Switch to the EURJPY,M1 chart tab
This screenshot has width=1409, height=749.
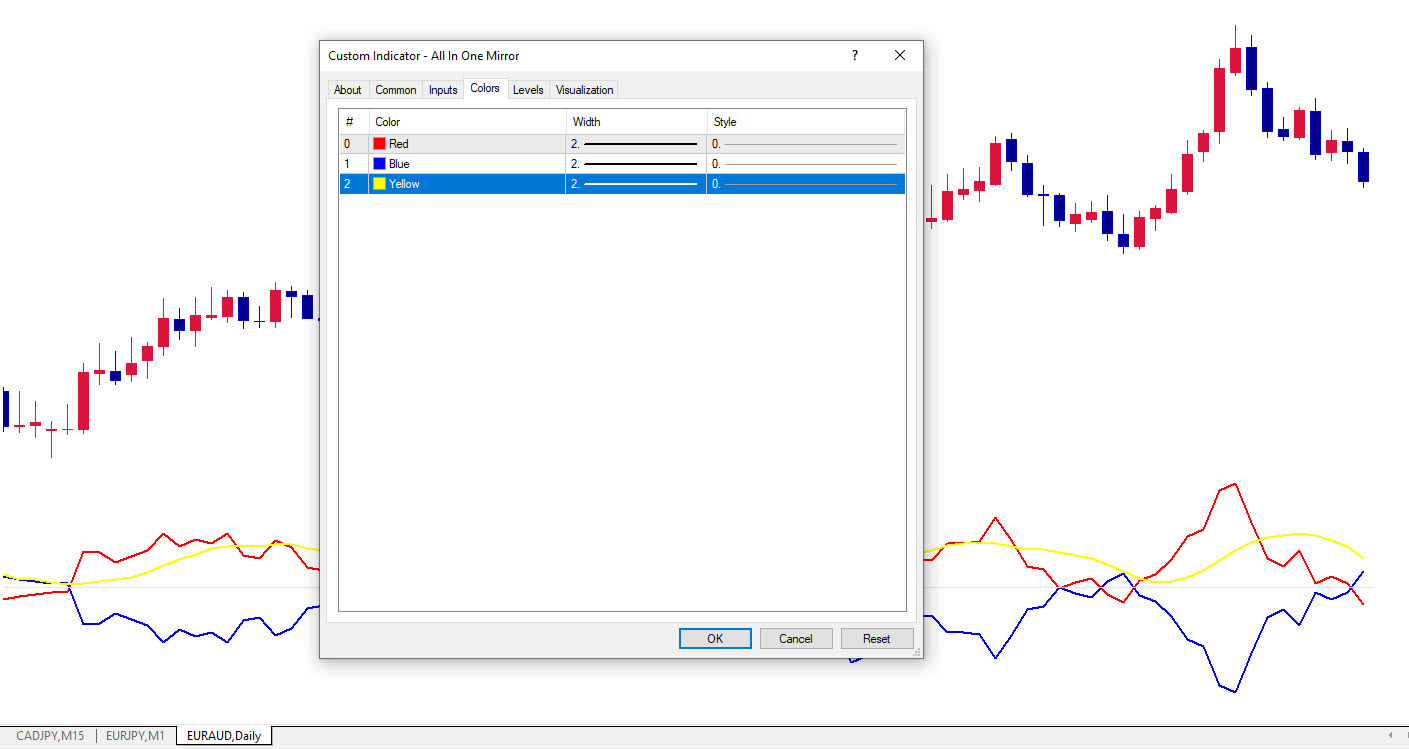point(135,736)
